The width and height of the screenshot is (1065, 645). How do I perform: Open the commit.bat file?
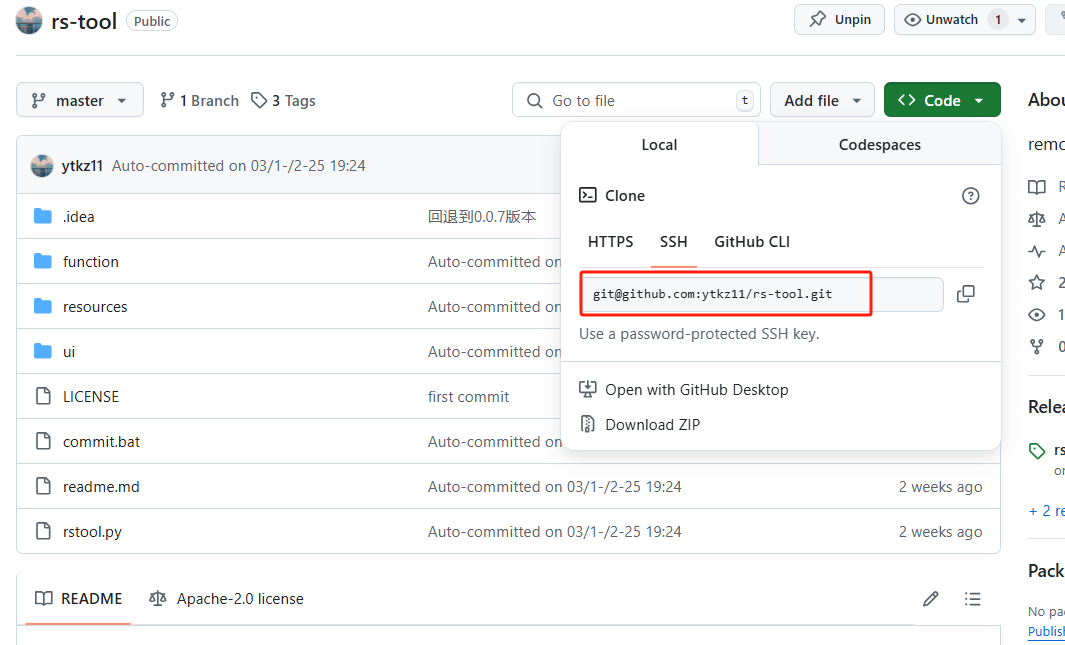point(101,442)
